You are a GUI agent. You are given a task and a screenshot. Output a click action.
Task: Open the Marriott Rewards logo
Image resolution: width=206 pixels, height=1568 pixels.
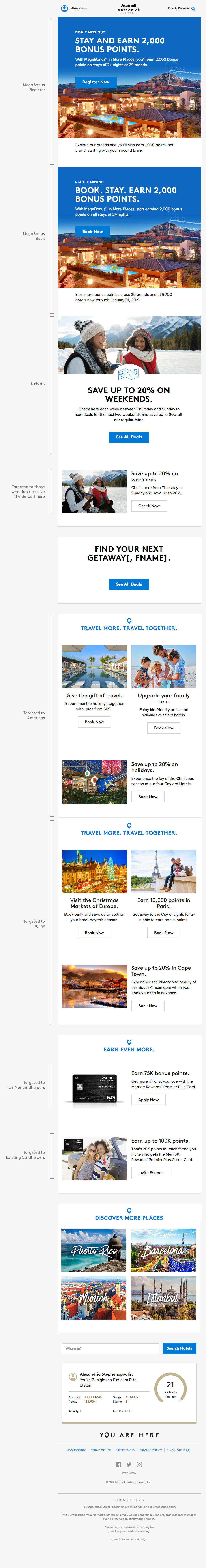click(x=129, y=8)
